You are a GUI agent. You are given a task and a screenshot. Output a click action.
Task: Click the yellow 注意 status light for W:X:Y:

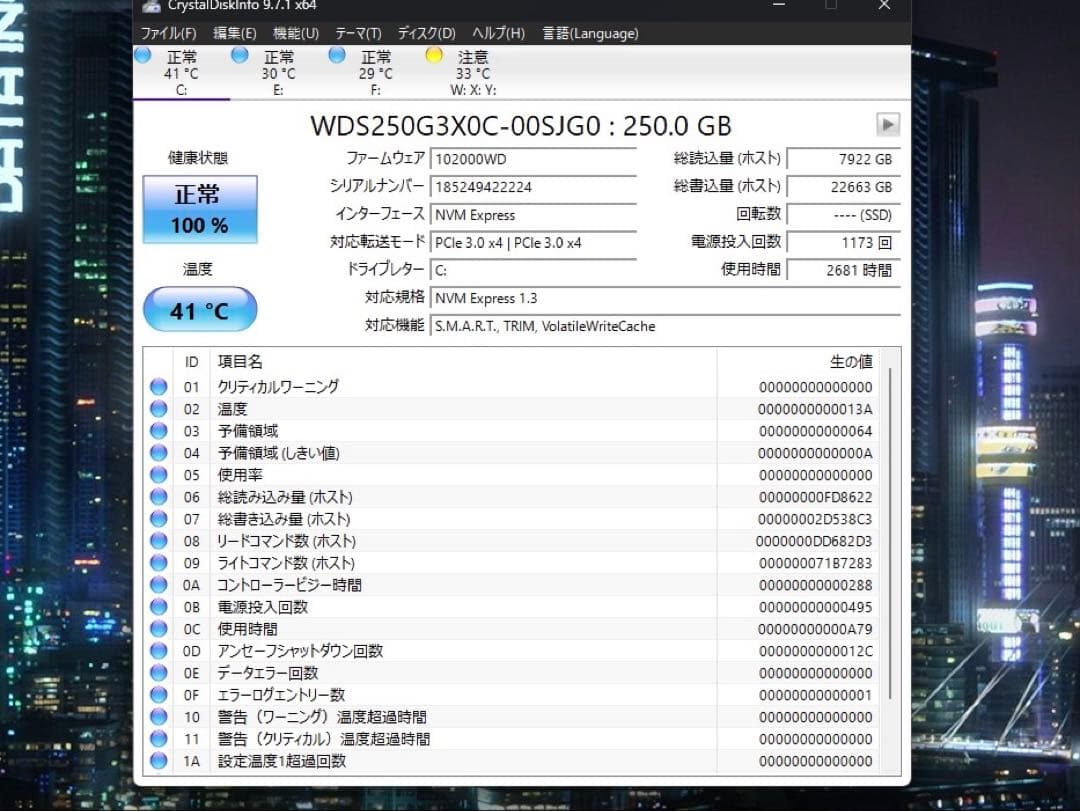(434, 57)
